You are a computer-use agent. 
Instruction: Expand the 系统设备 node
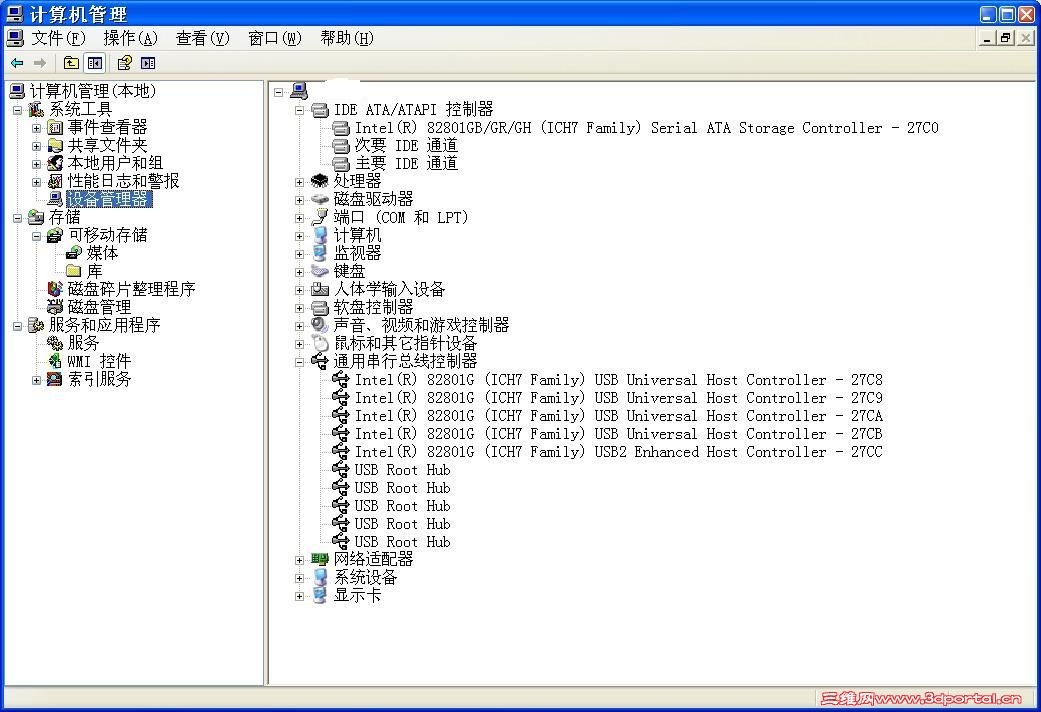[x=299, y=578]
